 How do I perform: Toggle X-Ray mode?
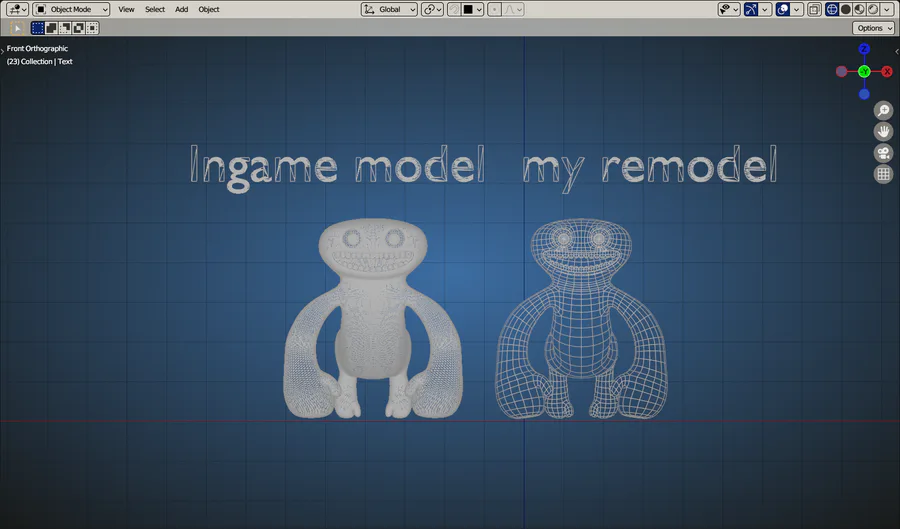(x=814, y=9)
